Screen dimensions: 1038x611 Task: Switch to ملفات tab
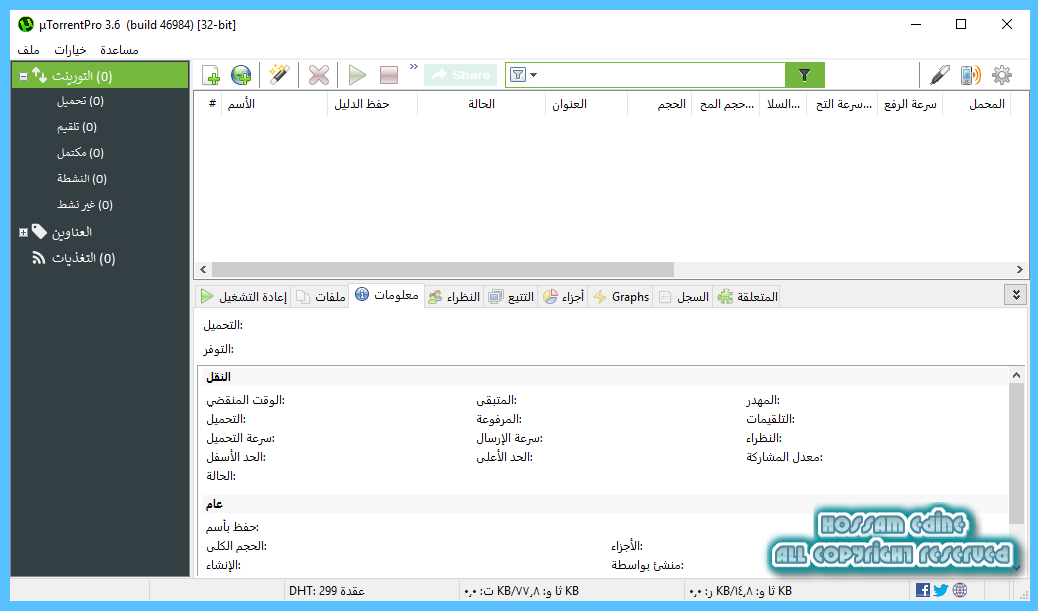tap(320, 297)
